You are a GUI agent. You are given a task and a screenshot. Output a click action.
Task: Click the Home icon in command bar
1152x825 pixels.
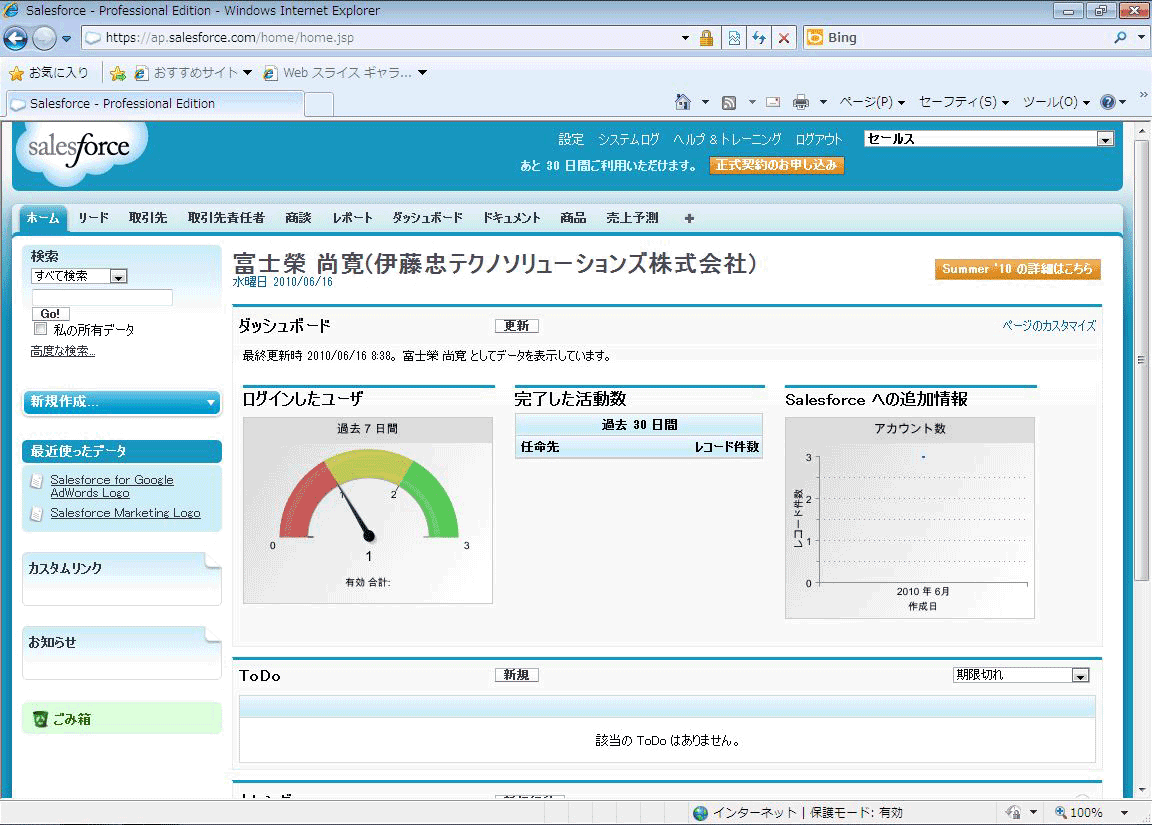[683, 102]
